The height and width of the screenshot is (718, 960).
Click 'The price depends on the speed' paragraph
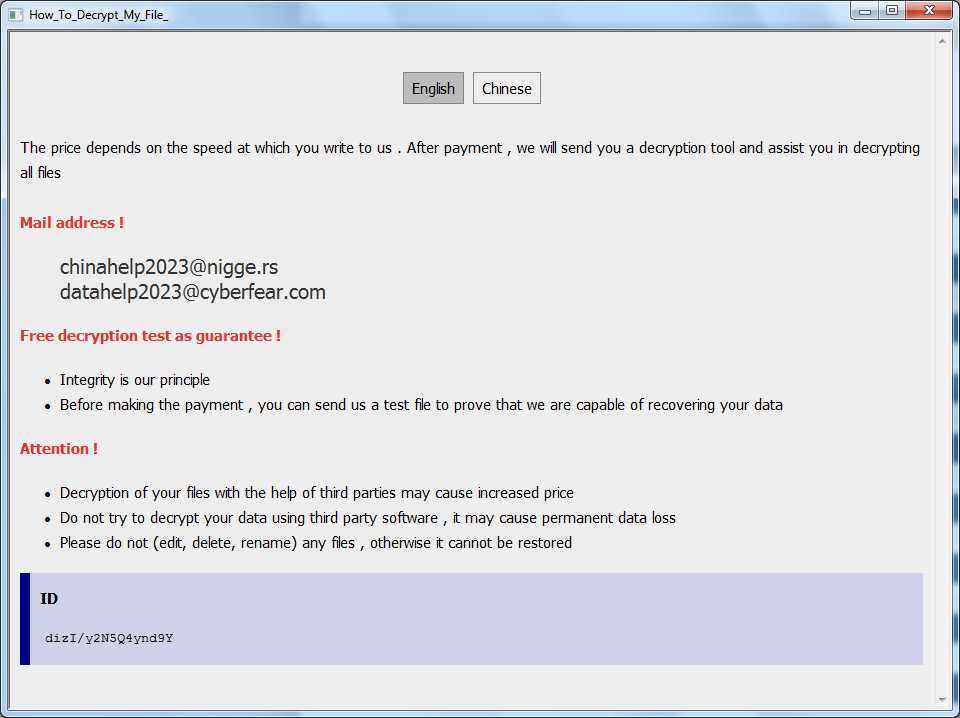click(470, 160)
